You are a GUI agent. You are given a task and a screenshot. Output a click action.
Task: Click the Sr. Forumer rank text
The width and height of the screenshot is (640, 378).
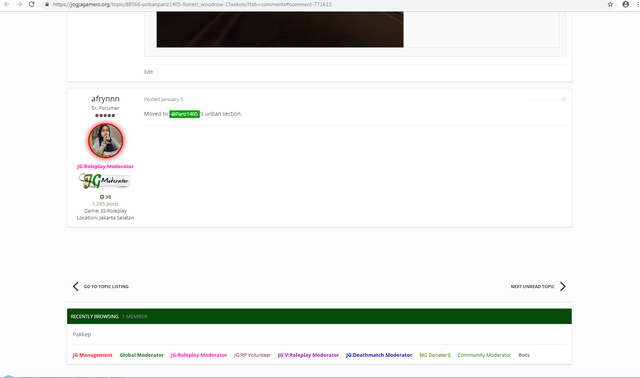pyautogui.click(x=105, y=108)
